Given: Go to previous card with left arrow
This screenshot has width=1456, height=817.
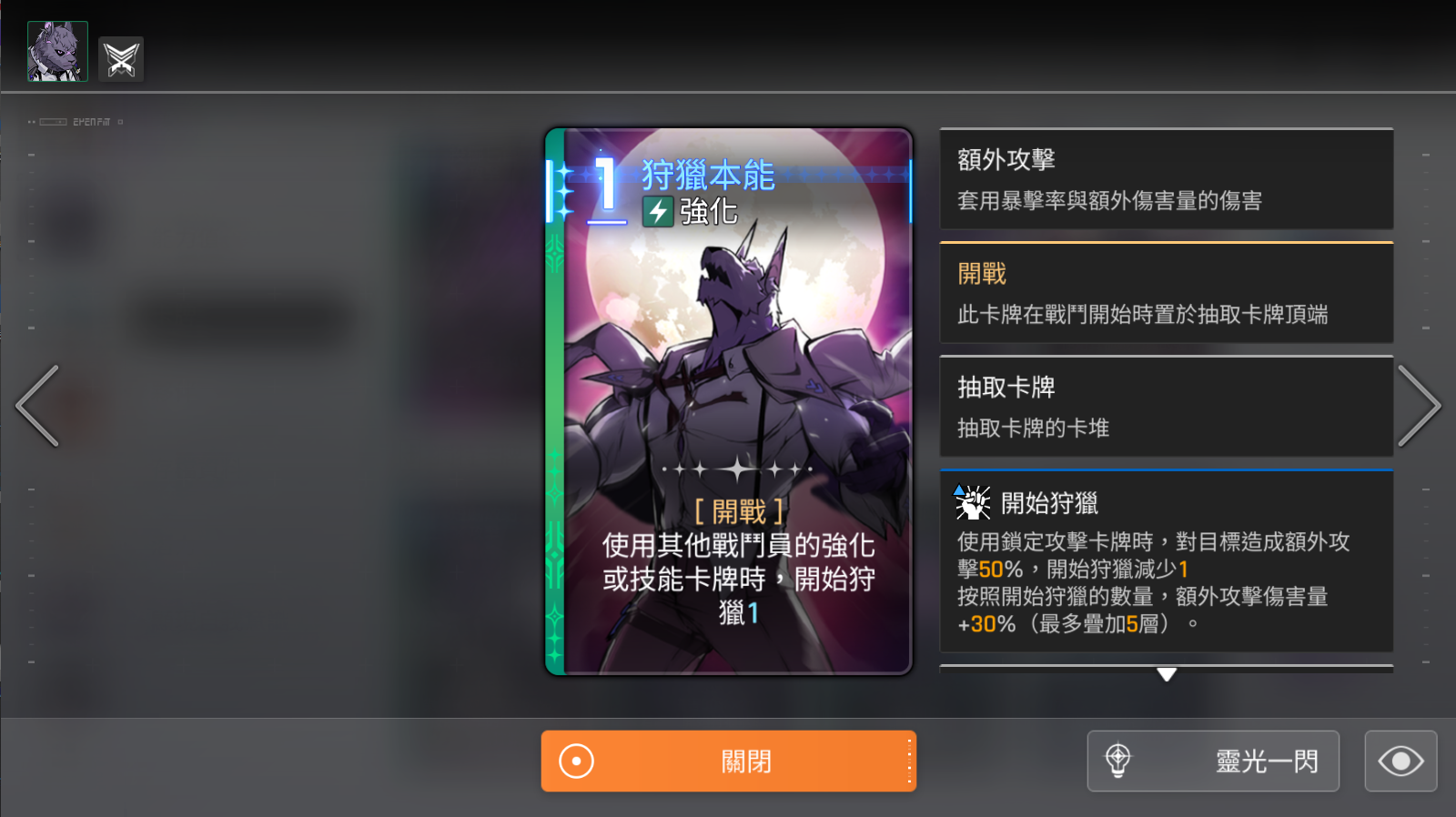Looking at the screenshot, I should click(38, 406).
